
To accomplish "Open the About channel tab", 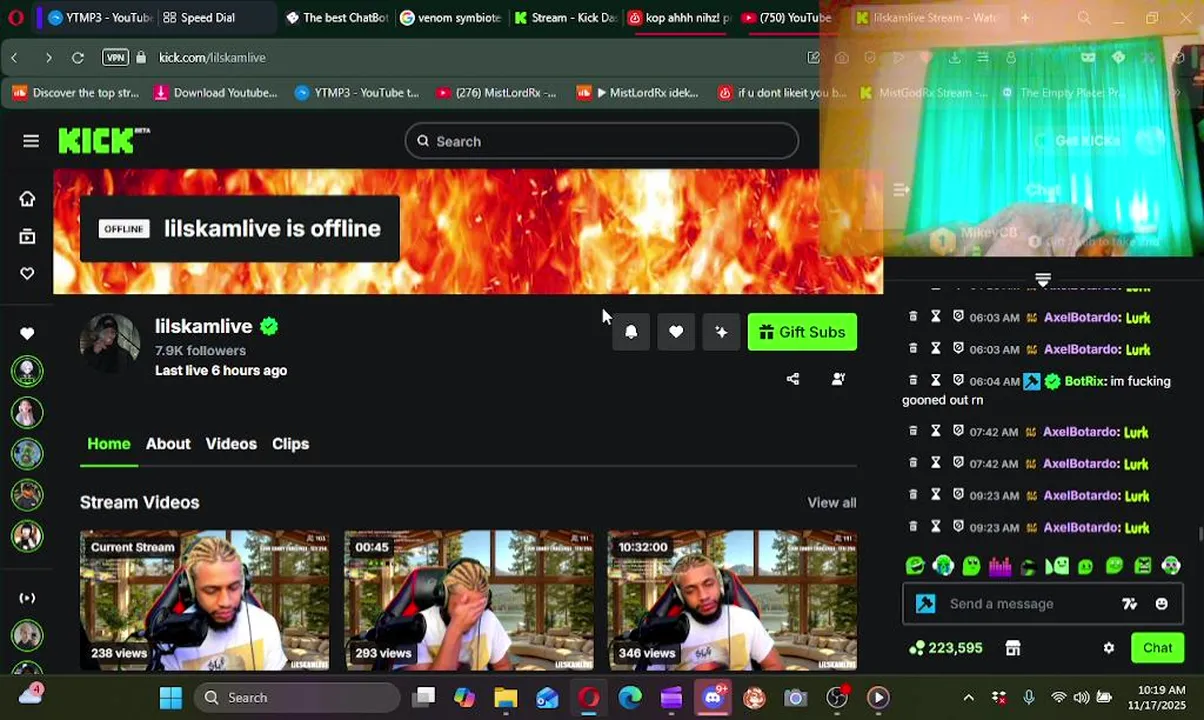I will pos(168,444).
